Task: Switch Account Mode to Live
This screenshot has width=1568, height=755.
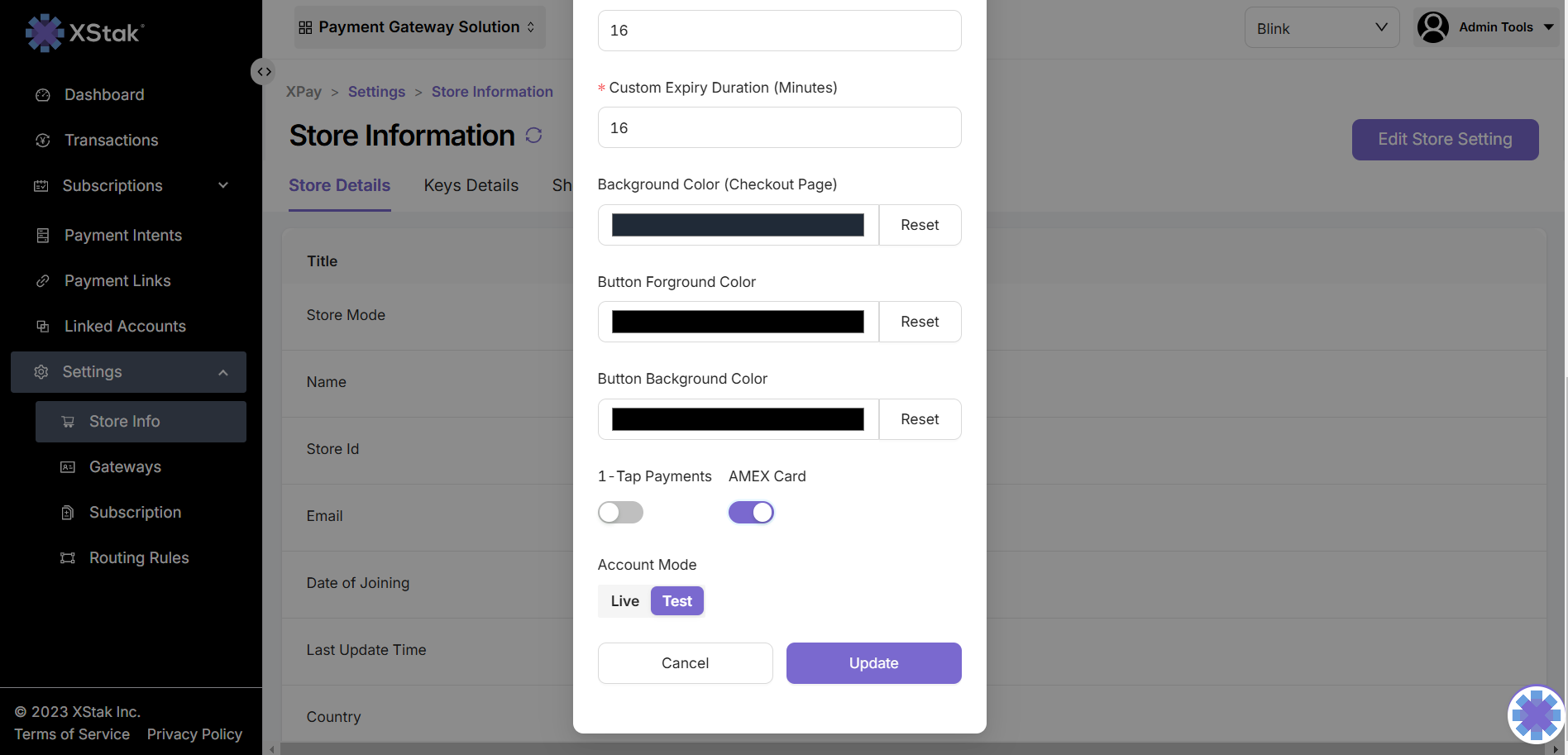Action: coord(624,601)
